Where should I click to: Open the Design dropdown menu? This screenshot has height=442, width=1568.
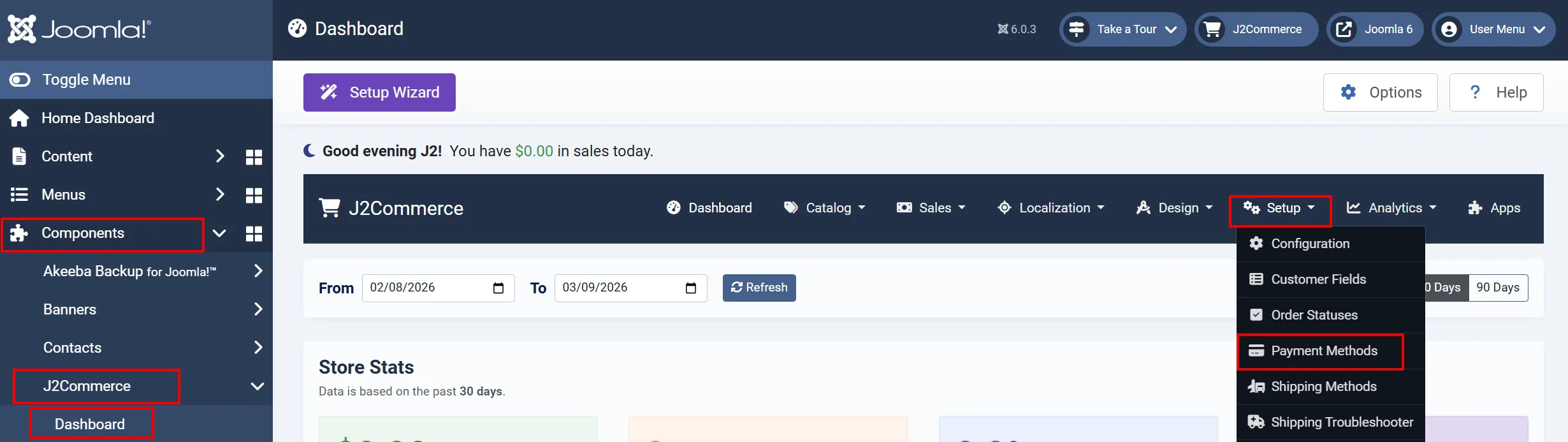point(1174,208)
